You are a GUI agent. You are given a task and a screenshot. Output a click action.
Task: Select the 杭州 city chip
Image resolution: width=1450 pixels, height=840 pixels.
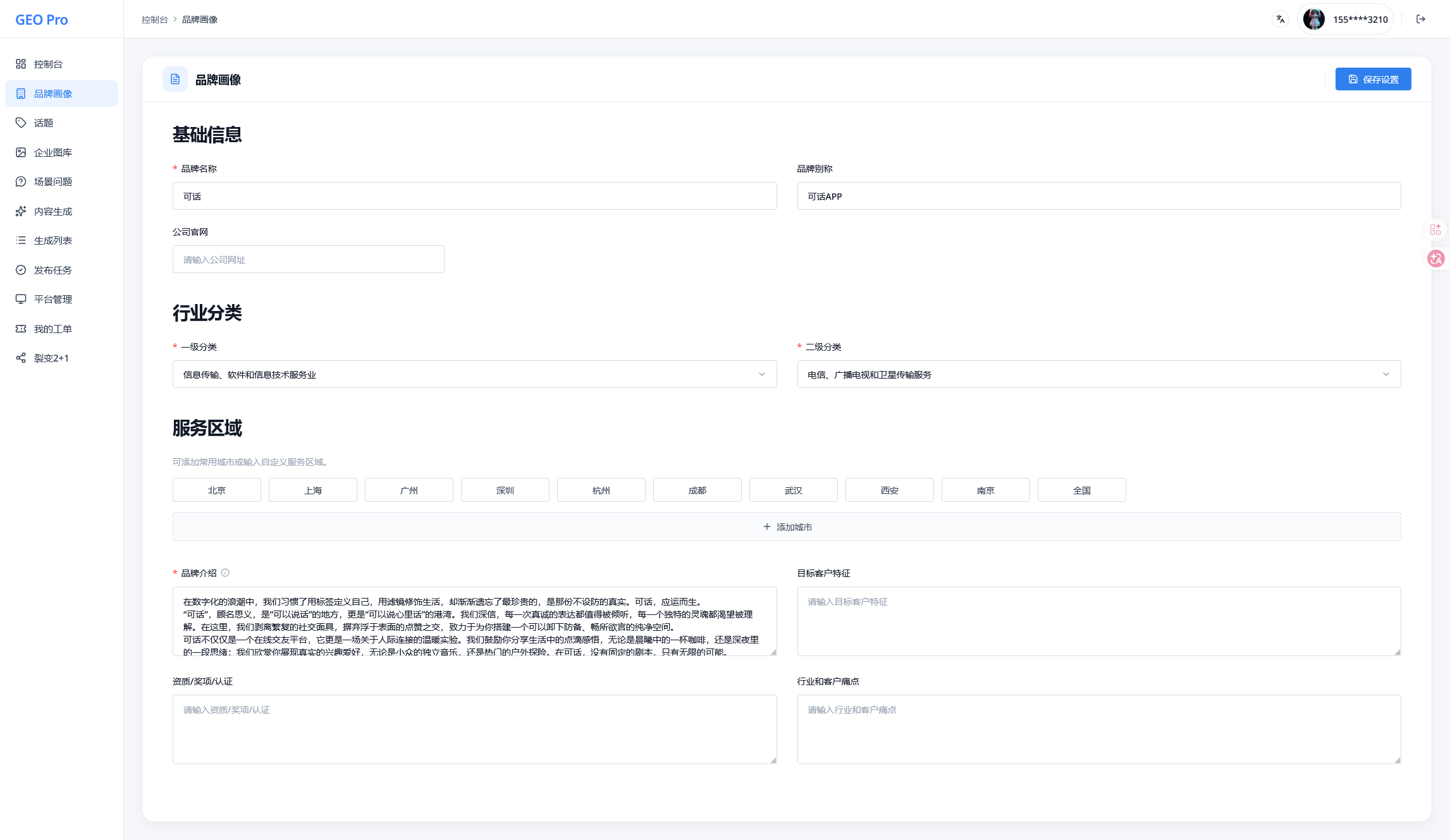point(601,490)
